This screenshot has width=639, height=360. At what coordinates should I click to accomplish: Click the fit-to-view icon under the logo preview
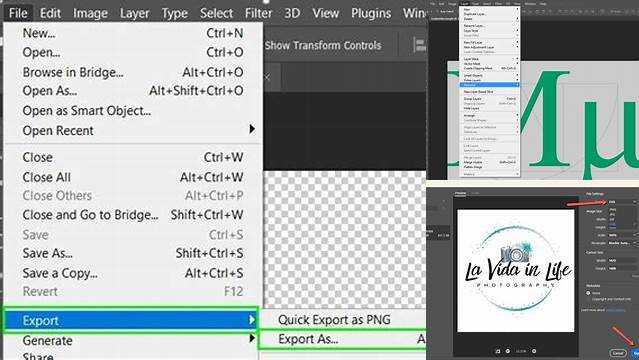click(498, 351)
